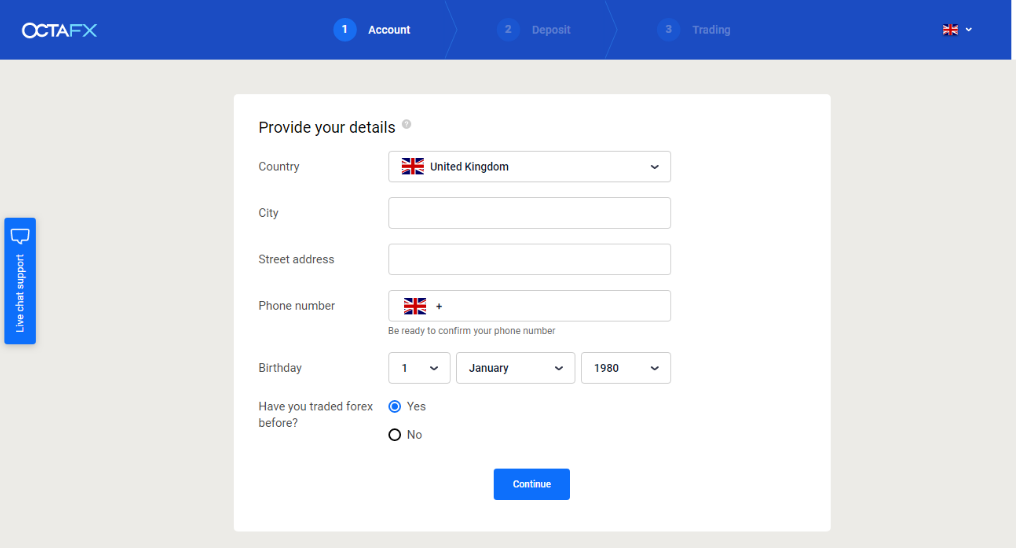The height and width of the screenshot is (548, 1016).
Task: Click the 'Country' label
Action: (279, 166)
